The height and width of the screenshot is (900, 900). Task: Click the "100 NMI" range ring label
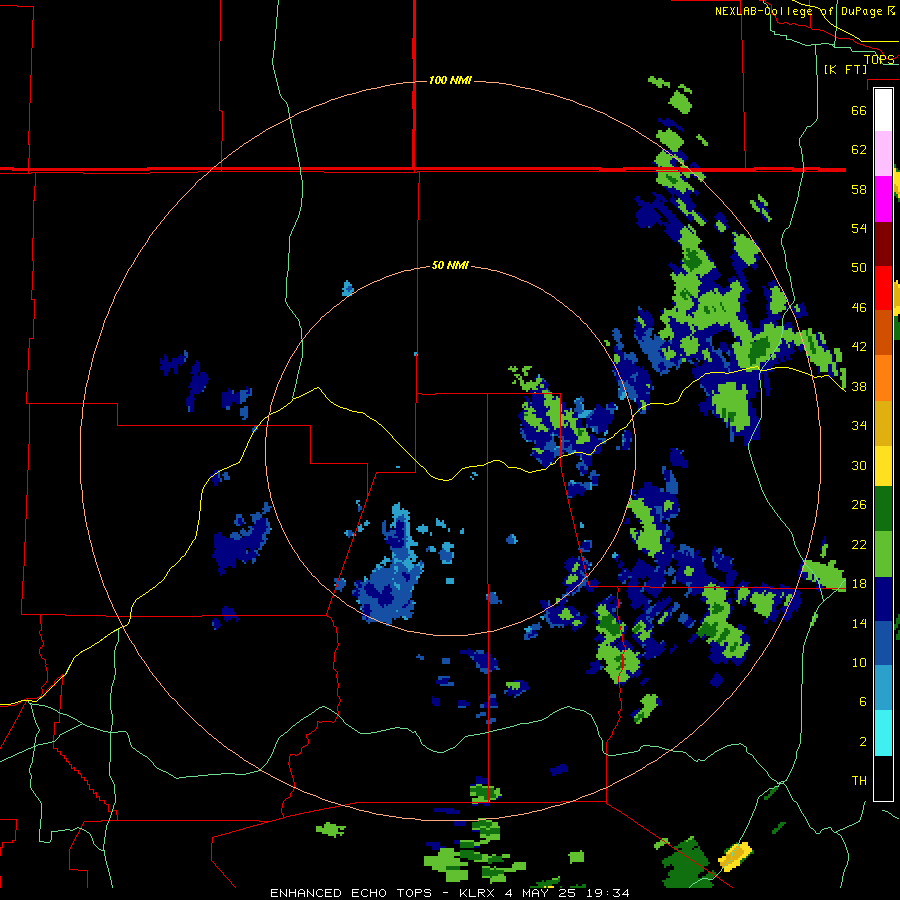[451, 80]
